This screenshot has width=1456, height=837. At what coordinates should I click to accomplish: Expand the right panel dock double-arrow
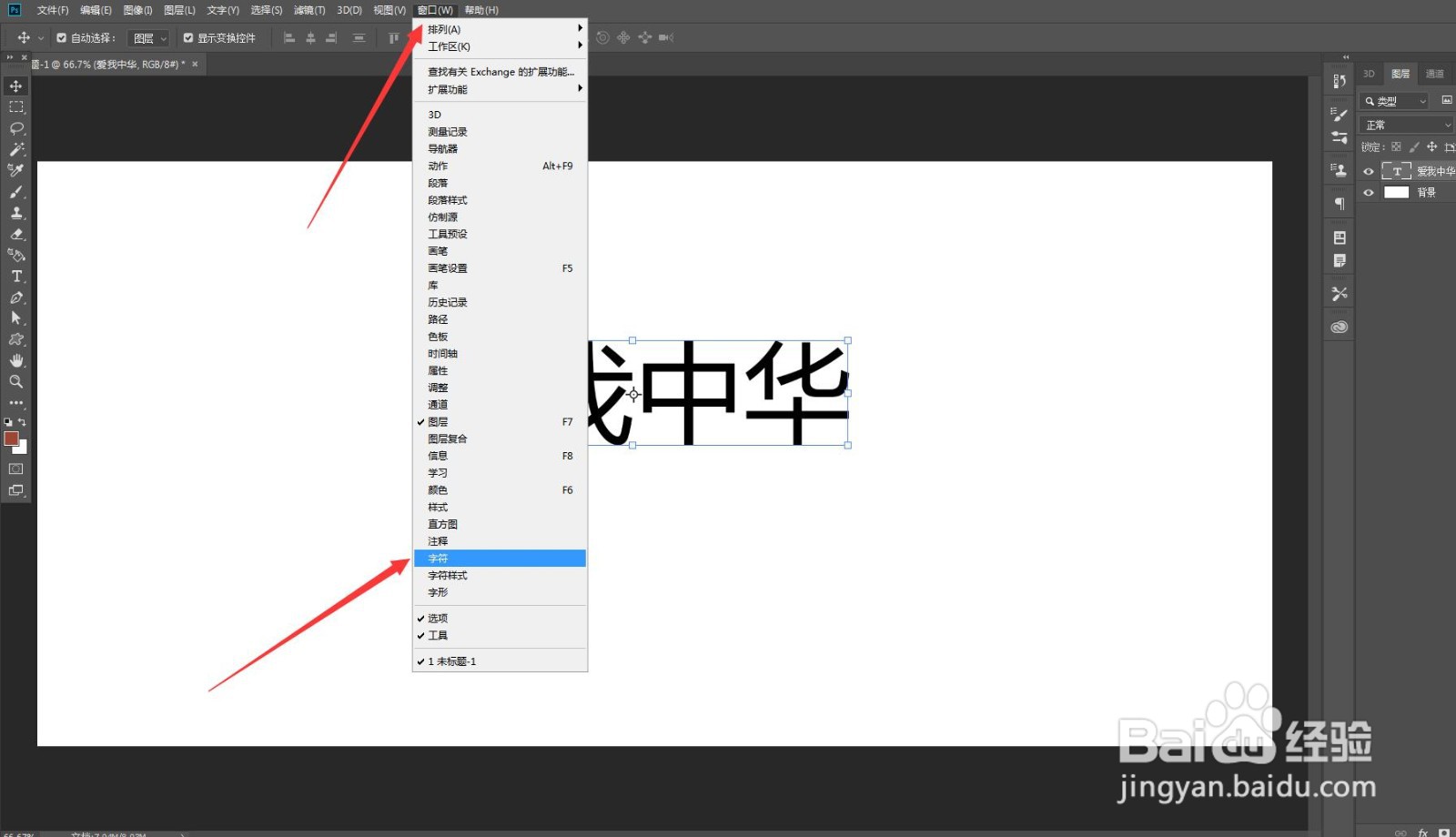click(1346, 56)
